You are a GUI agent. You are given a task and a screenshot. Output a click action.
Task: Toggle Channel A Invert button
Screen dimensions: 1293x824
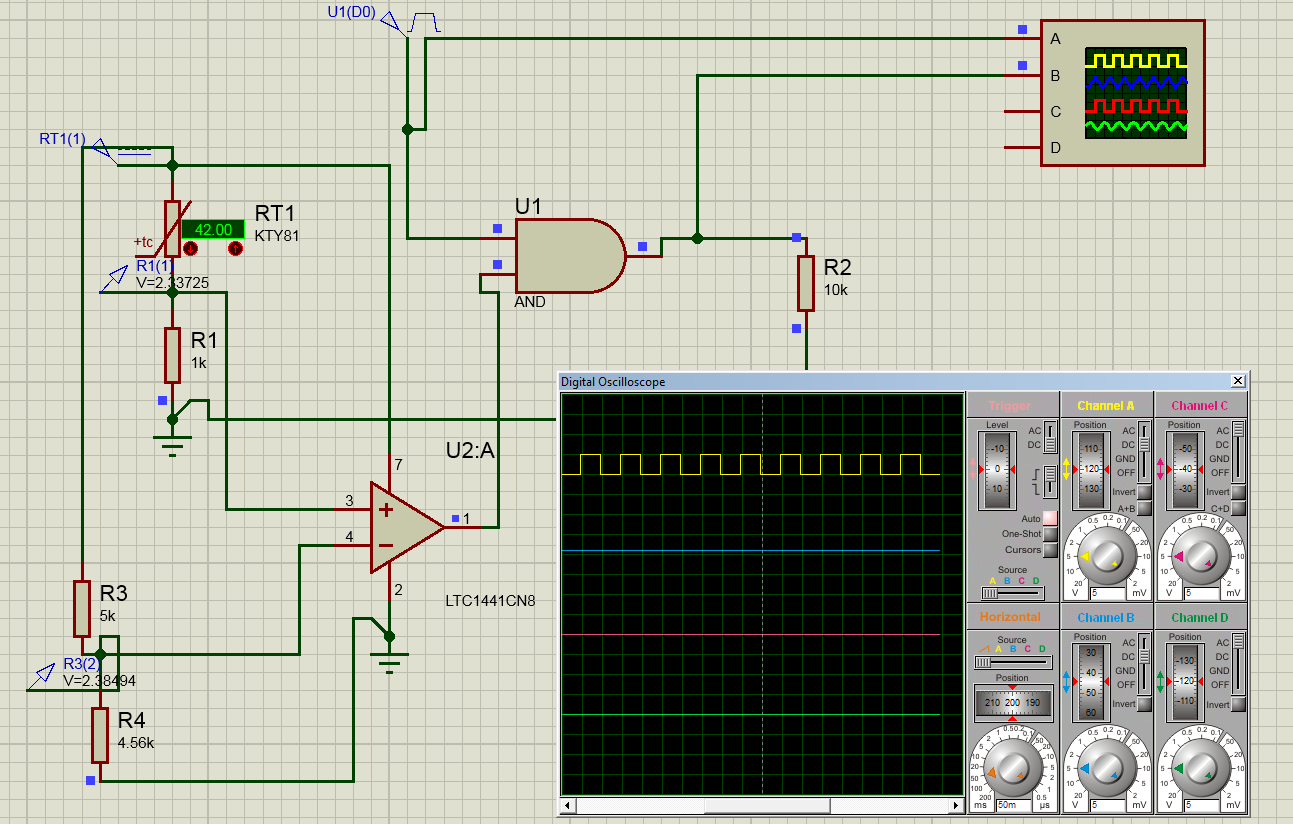click(1145, 492)
